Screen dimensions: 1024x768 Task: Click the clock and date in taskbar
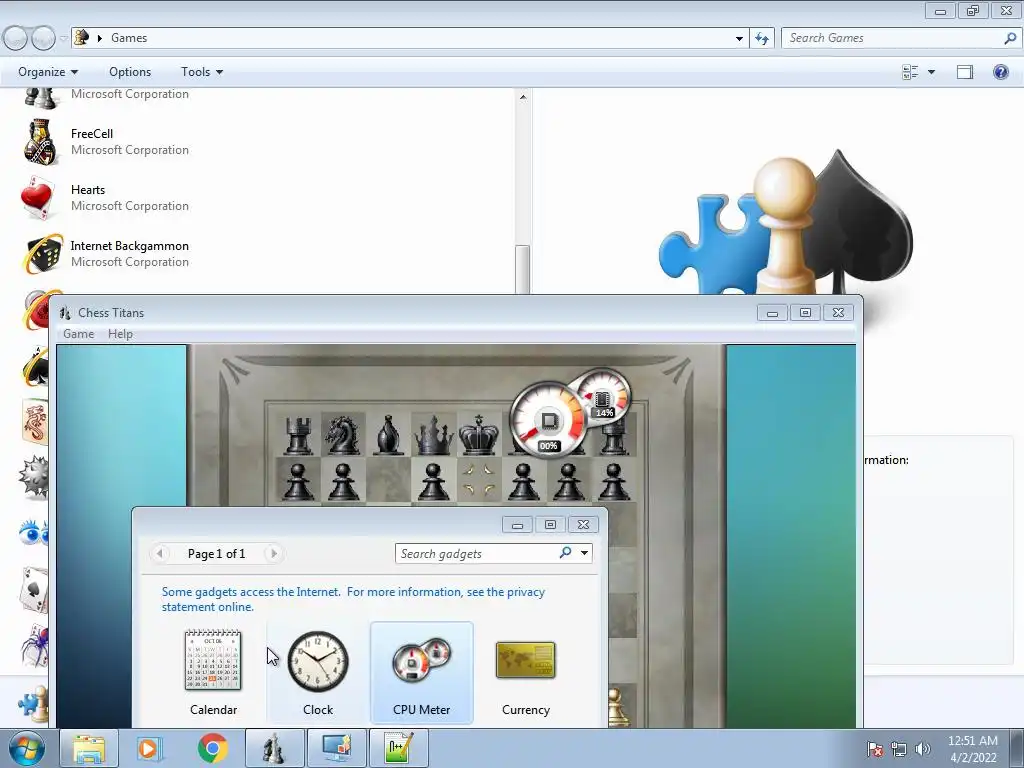pyautogui.click(x=973, y=749)
